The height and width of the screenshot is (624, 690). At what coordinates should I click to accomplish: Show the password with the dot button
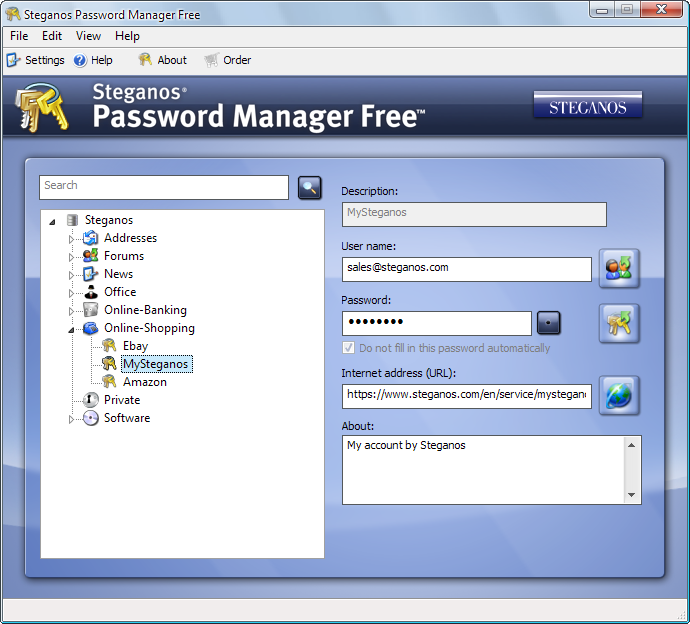point(548,323)
